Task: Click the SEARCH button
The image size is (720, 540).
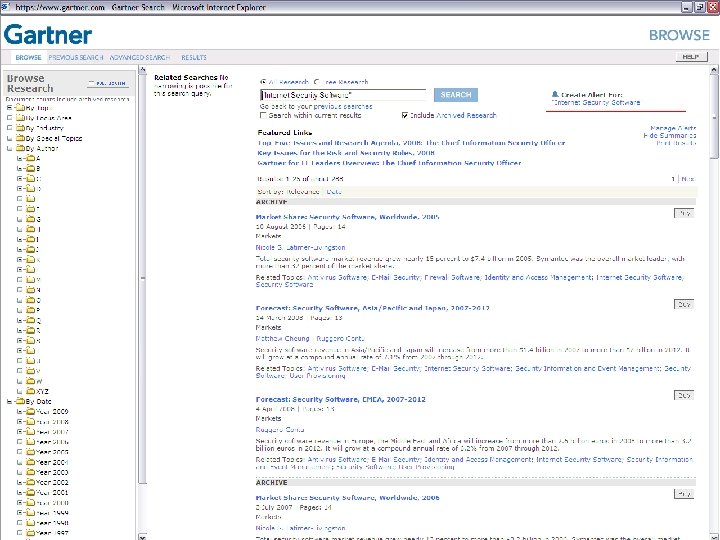Action: pyautogui.click(x=456, y=95)
